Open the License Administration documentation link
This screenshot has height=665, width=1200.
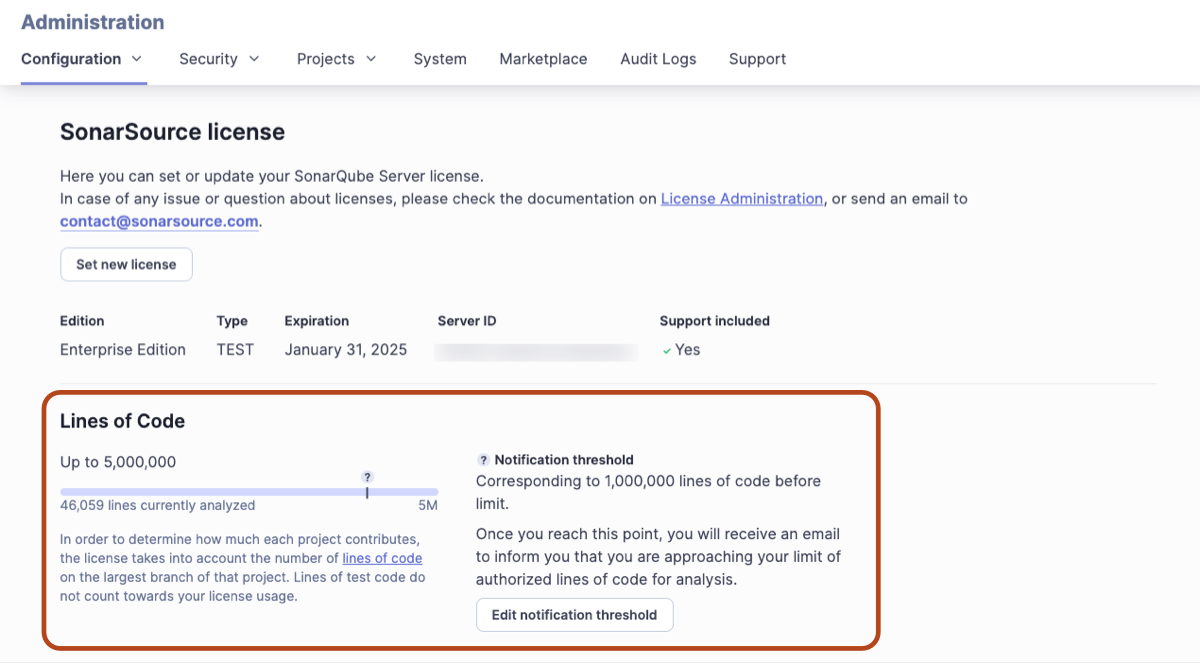pyautogui.click(x=741, y=198)
